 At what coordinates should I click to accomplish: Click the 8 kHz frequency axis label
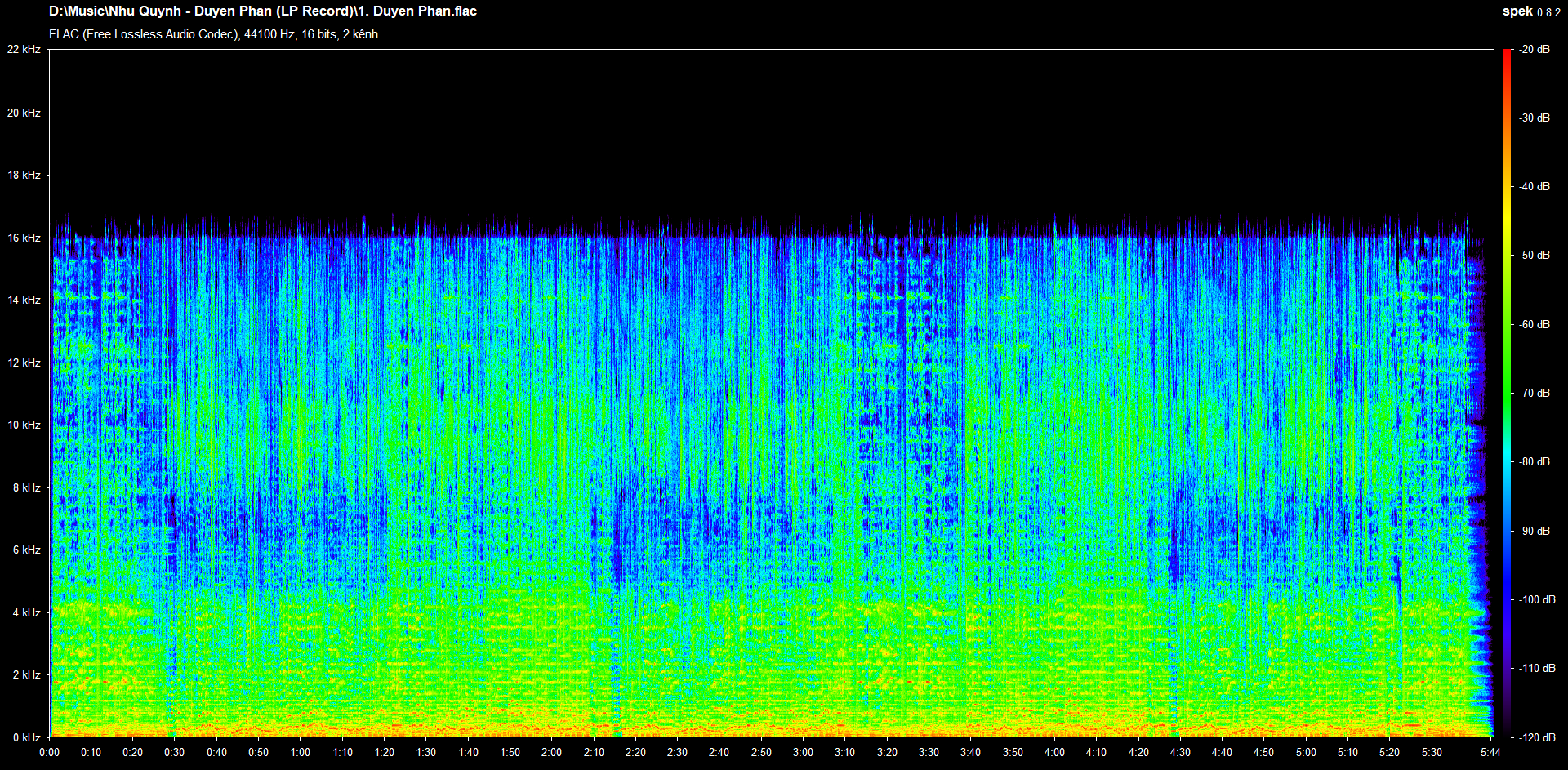point(26,487)
